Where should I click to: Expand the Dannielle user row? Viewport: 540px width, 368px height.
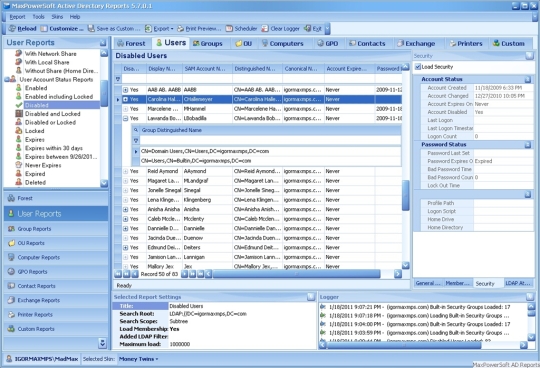[x=126, y=229]
